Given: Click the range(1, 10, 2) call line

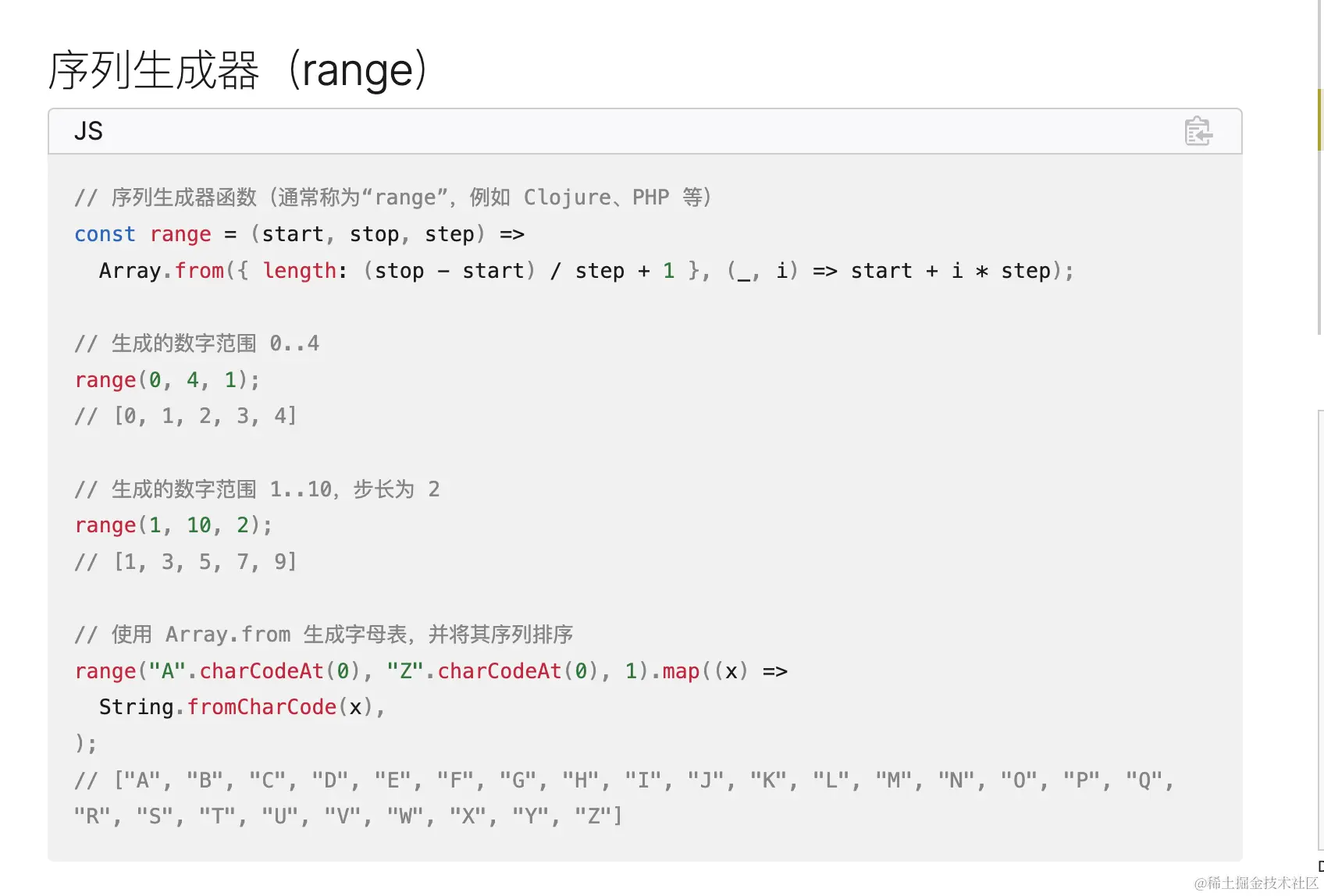Looking at the screenshot, I should (173, 525).
